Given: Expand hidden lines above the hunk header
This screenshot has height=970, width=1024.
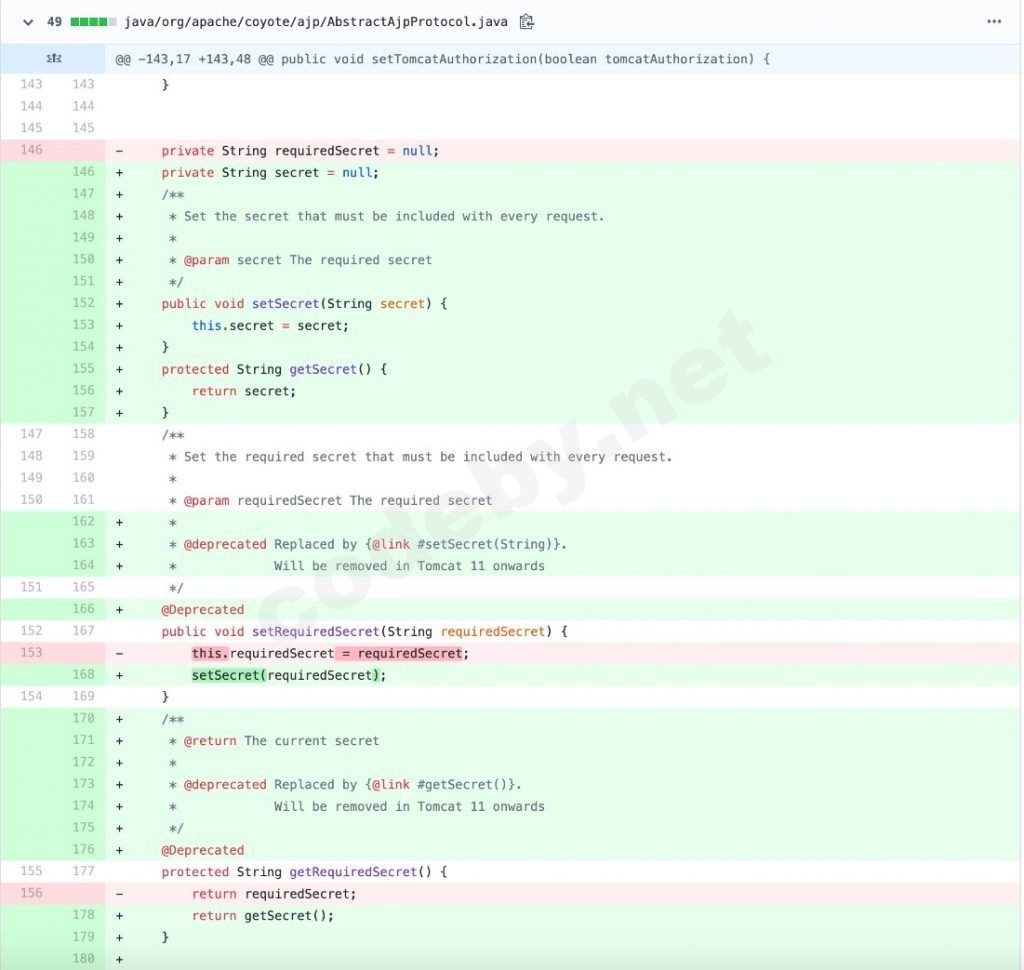Looking at the screenshot, I should coord(53,59).
